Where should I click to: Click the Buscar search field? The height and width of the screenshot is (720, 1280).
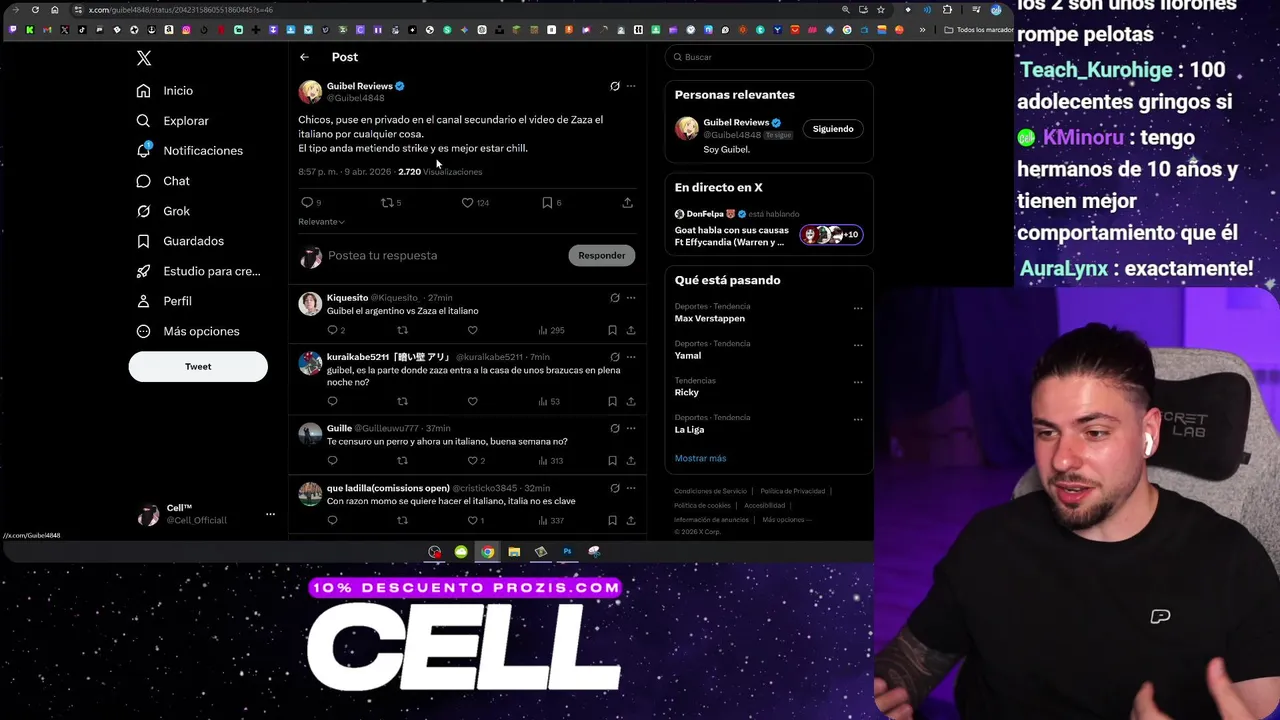pos(769,57)
